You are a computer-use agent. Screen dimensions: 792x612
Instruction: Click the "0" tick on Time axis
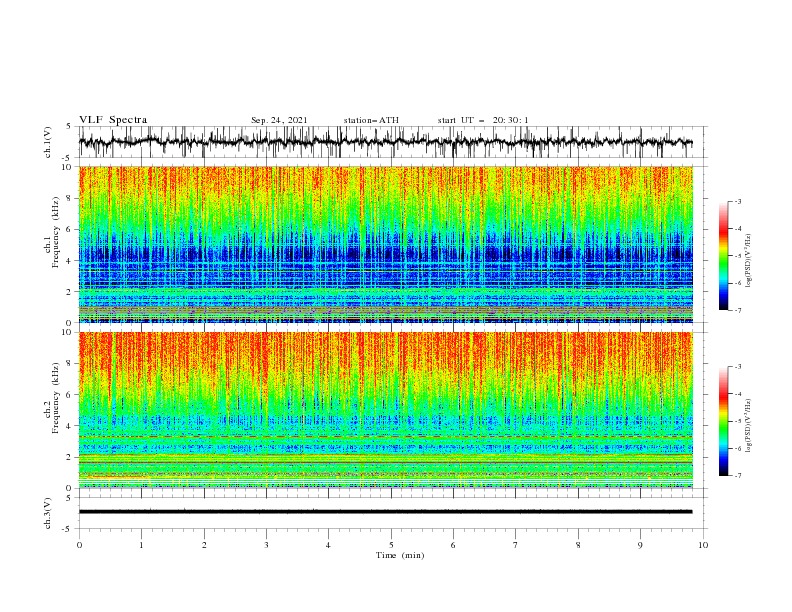[x=79, y=545]
